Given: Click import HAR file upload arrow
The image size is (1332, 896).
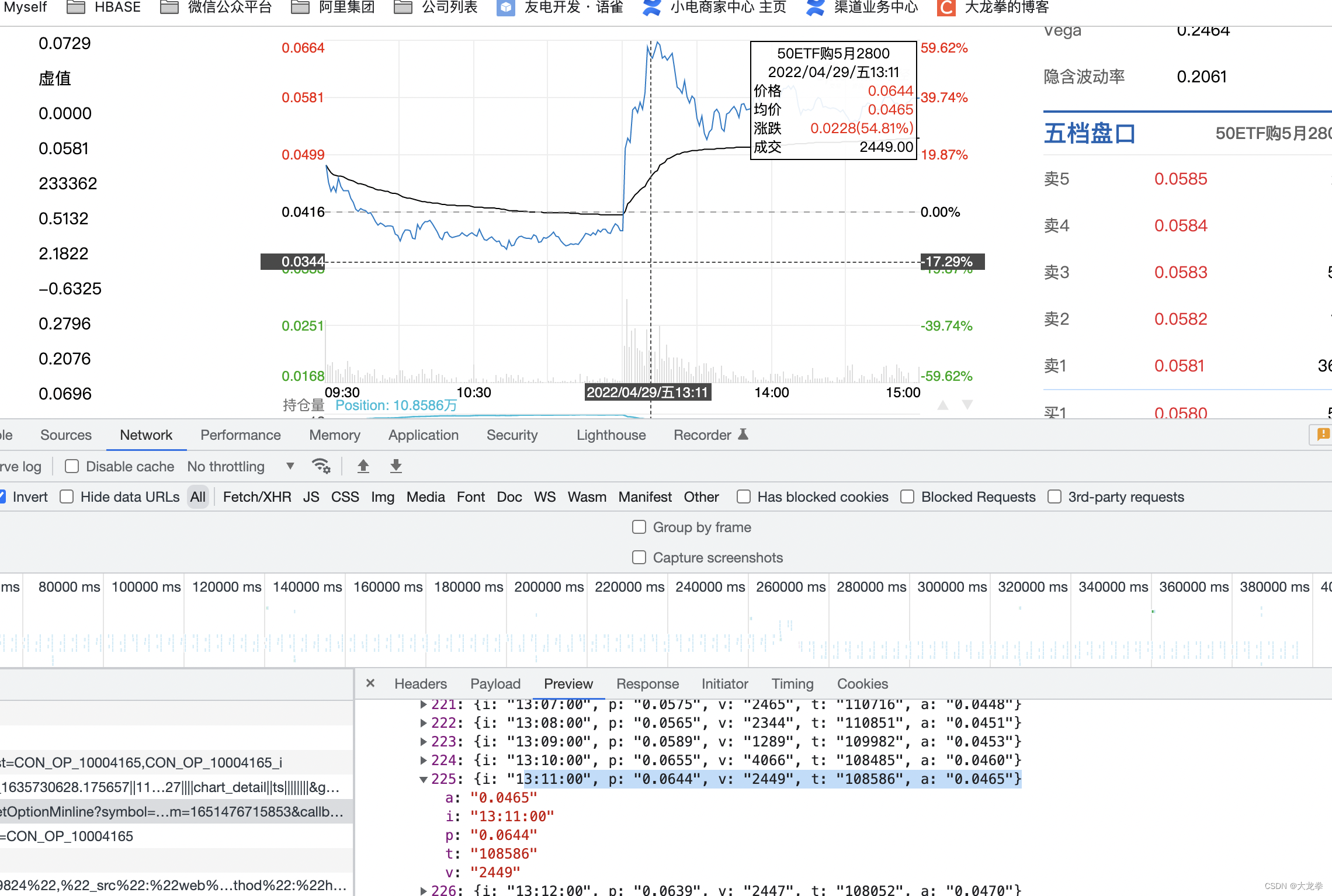Looking at the screenshot, I should [x=363, y=466].
